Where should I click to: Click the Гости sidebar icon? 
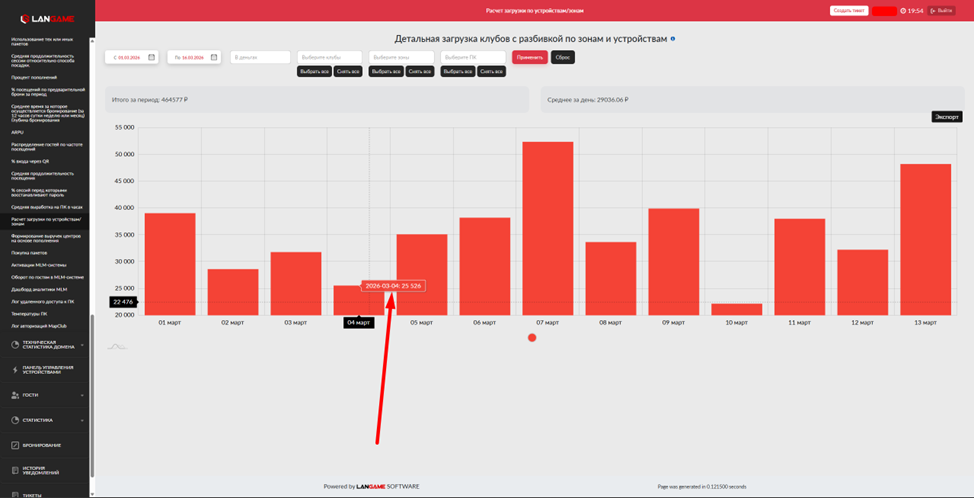[x=15, y=395]
